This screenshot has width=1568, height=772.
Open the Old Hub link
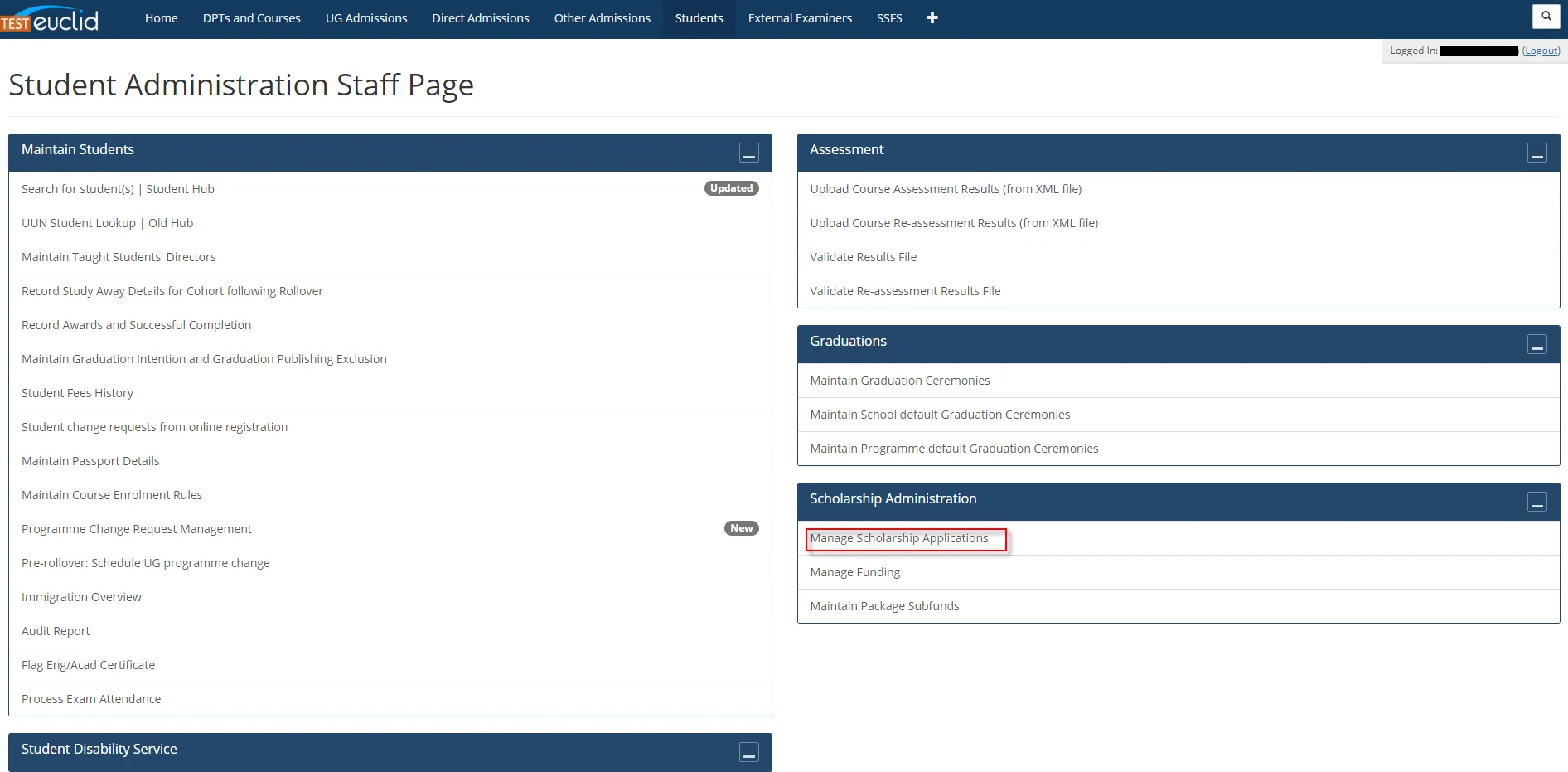click(171, 223)
